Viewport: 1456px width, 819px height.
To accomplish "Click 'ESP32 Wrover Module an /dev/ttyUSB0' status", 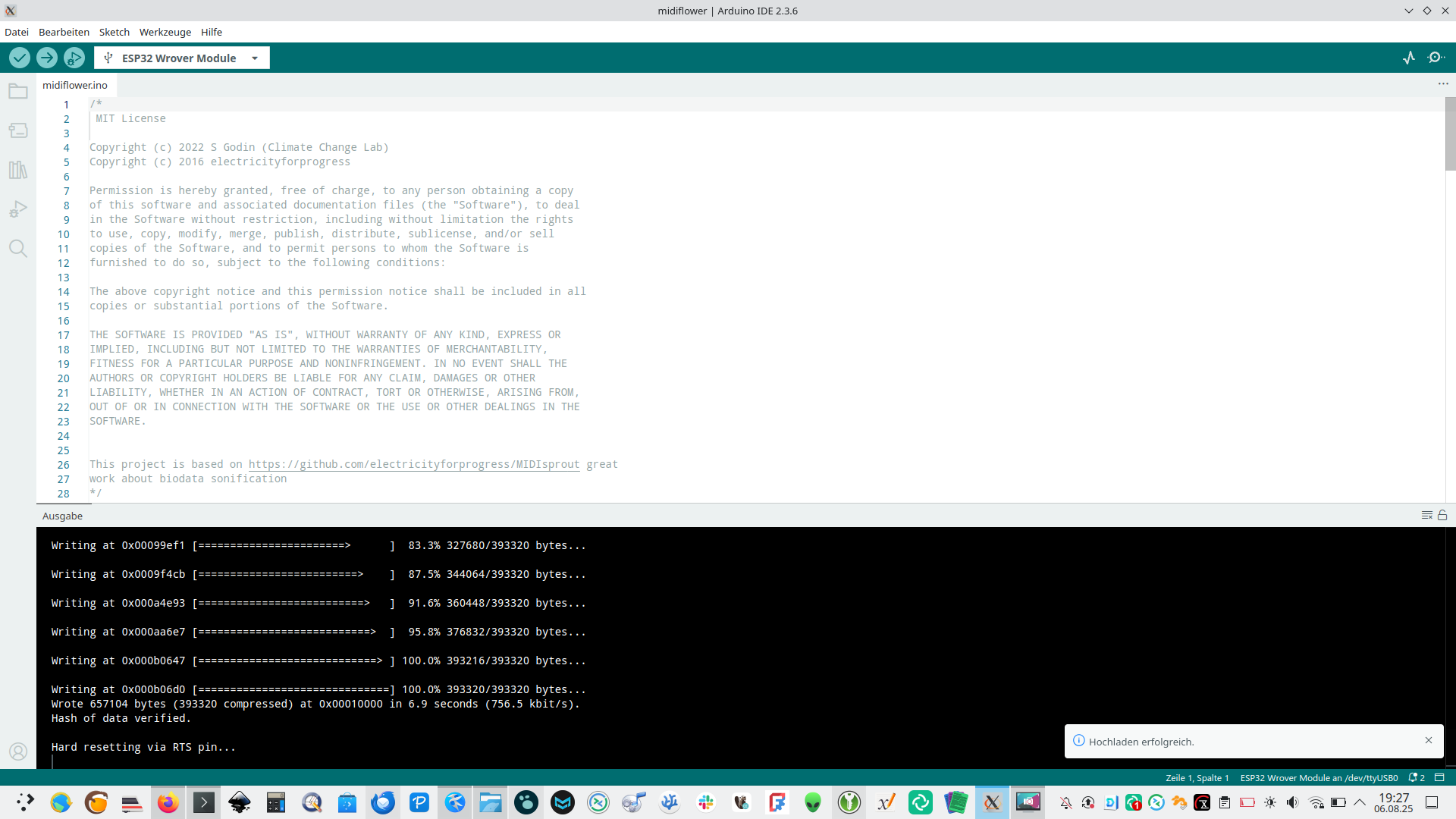I will [1319, 778].
